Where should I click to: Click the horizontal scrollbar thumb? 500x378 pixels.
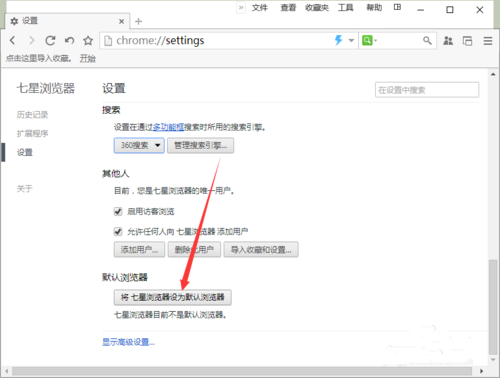(x=242, y=371)
